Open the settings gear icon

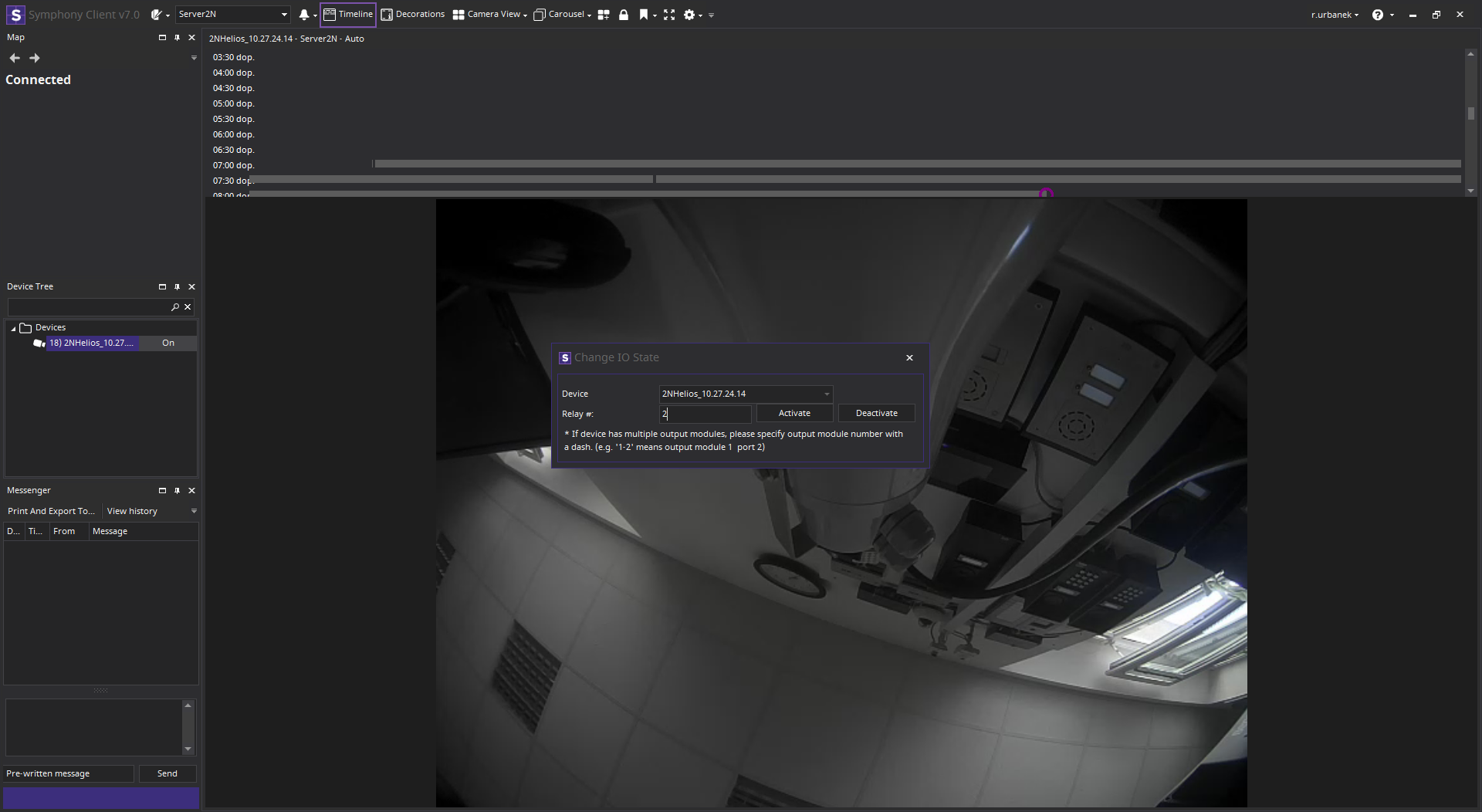(x=689, y=15)
